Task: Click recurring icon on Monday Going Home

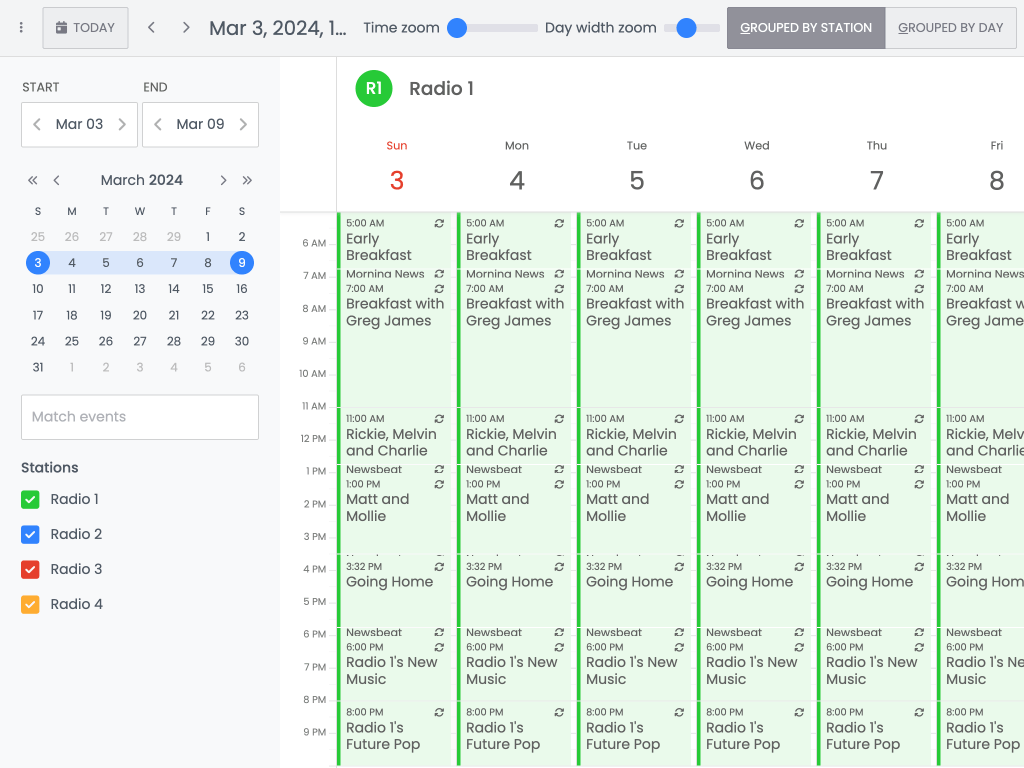Action: tap(559, 567)
